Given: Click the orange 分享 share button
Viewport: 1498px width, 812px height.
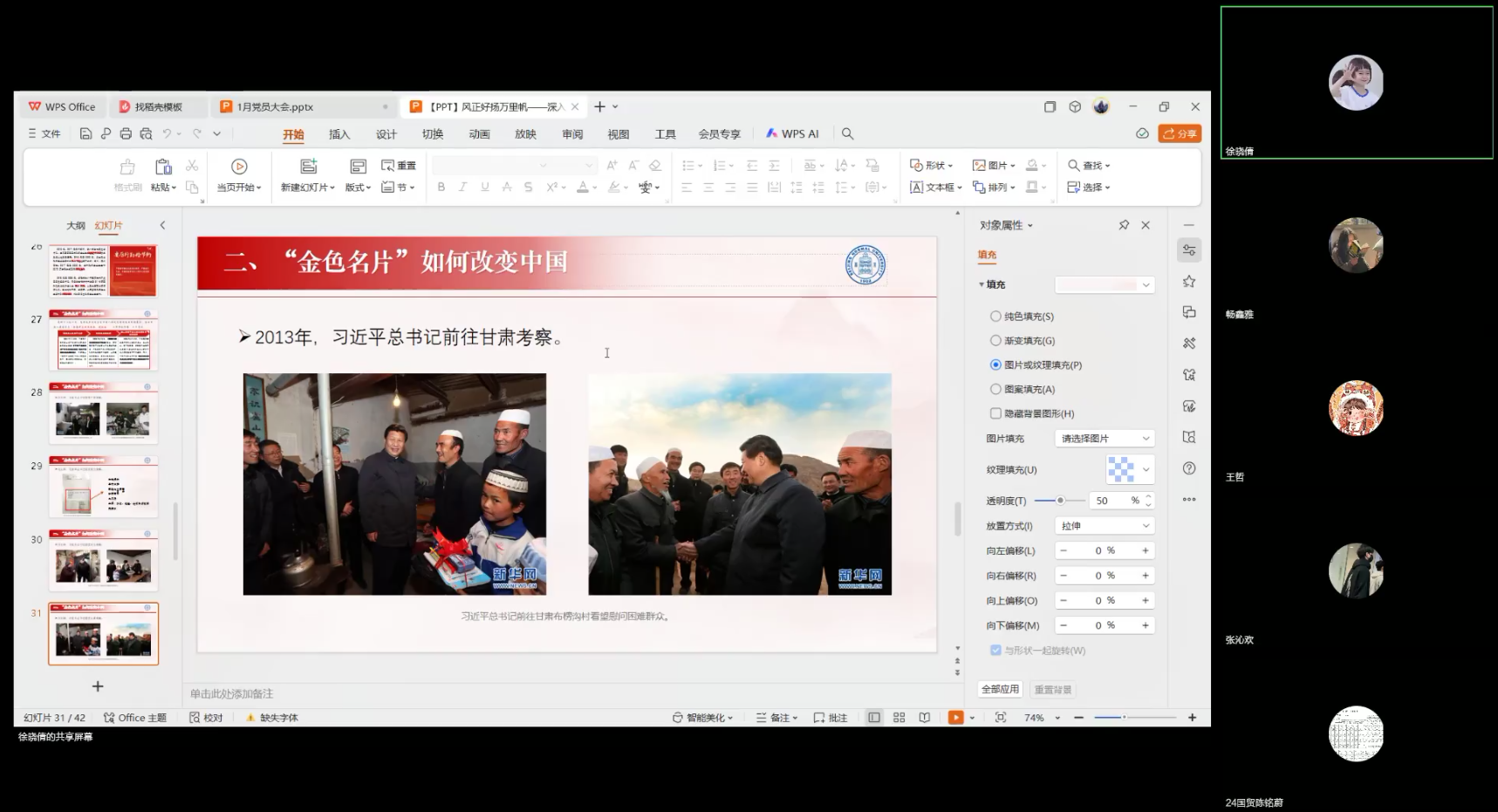Looking at the screenshot, I should click(x=1180, y=133).
